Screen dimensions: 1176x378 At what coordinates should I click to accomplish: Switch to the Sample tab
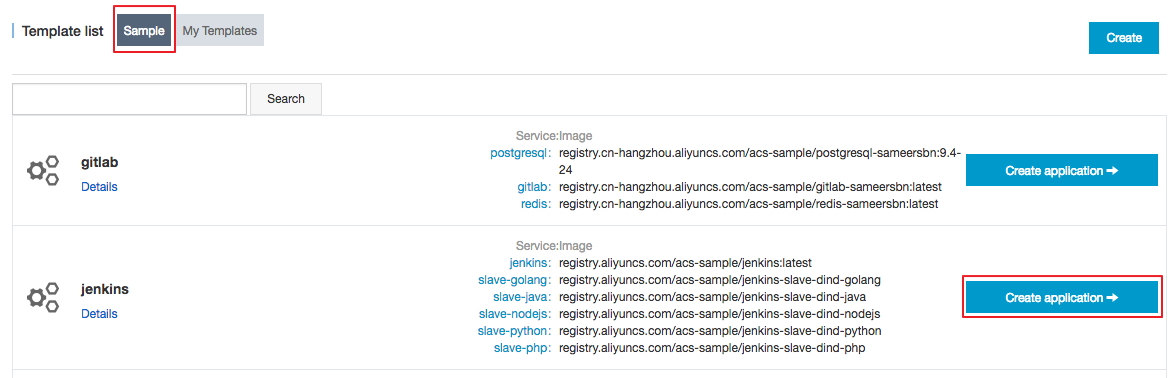(x=144, y=31)
